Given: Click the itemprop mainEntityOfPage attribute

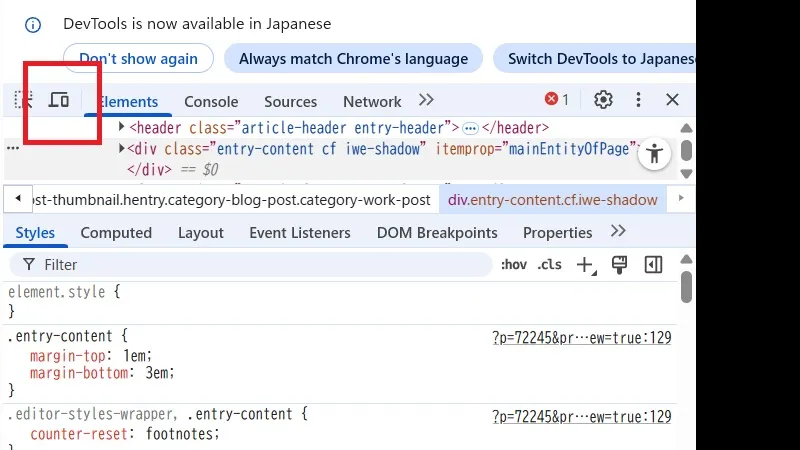Looking at the screenshot, I should coord(536,148).
